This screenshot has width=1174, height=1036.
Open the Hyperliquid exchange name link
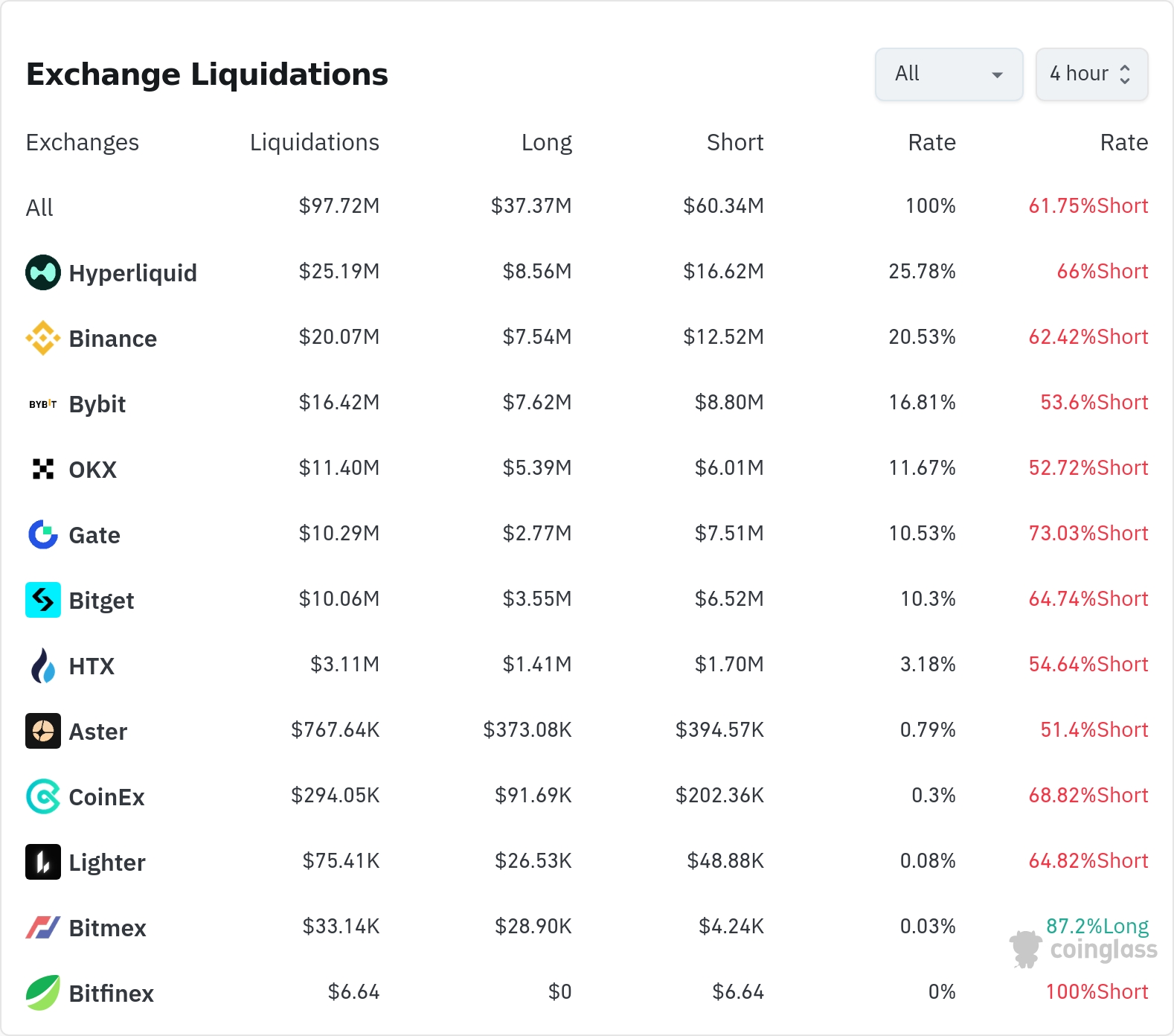[x=132, y=273]
